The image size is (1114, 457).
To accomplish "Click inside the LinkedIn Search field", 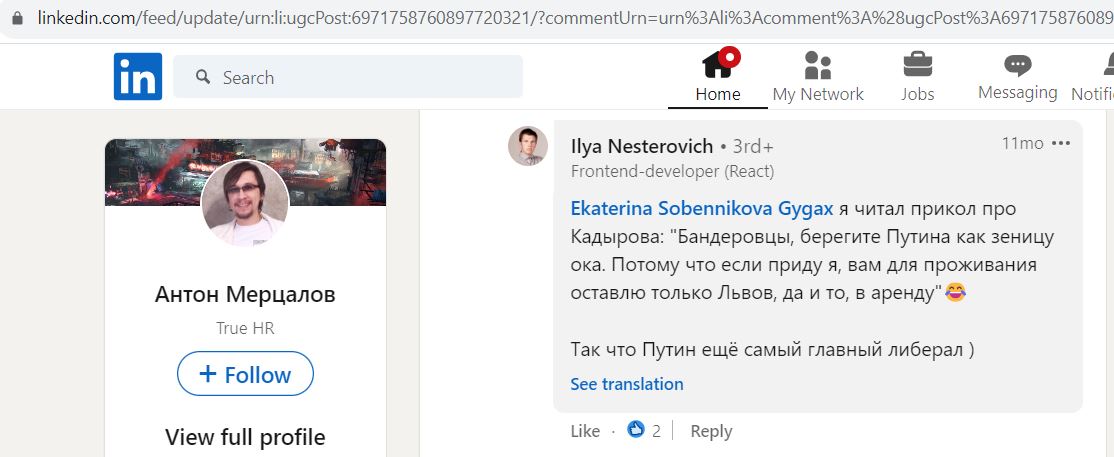I will [348, 77].
